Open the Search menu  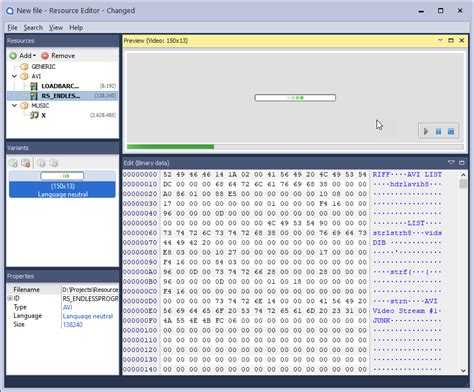pos(33,28)
